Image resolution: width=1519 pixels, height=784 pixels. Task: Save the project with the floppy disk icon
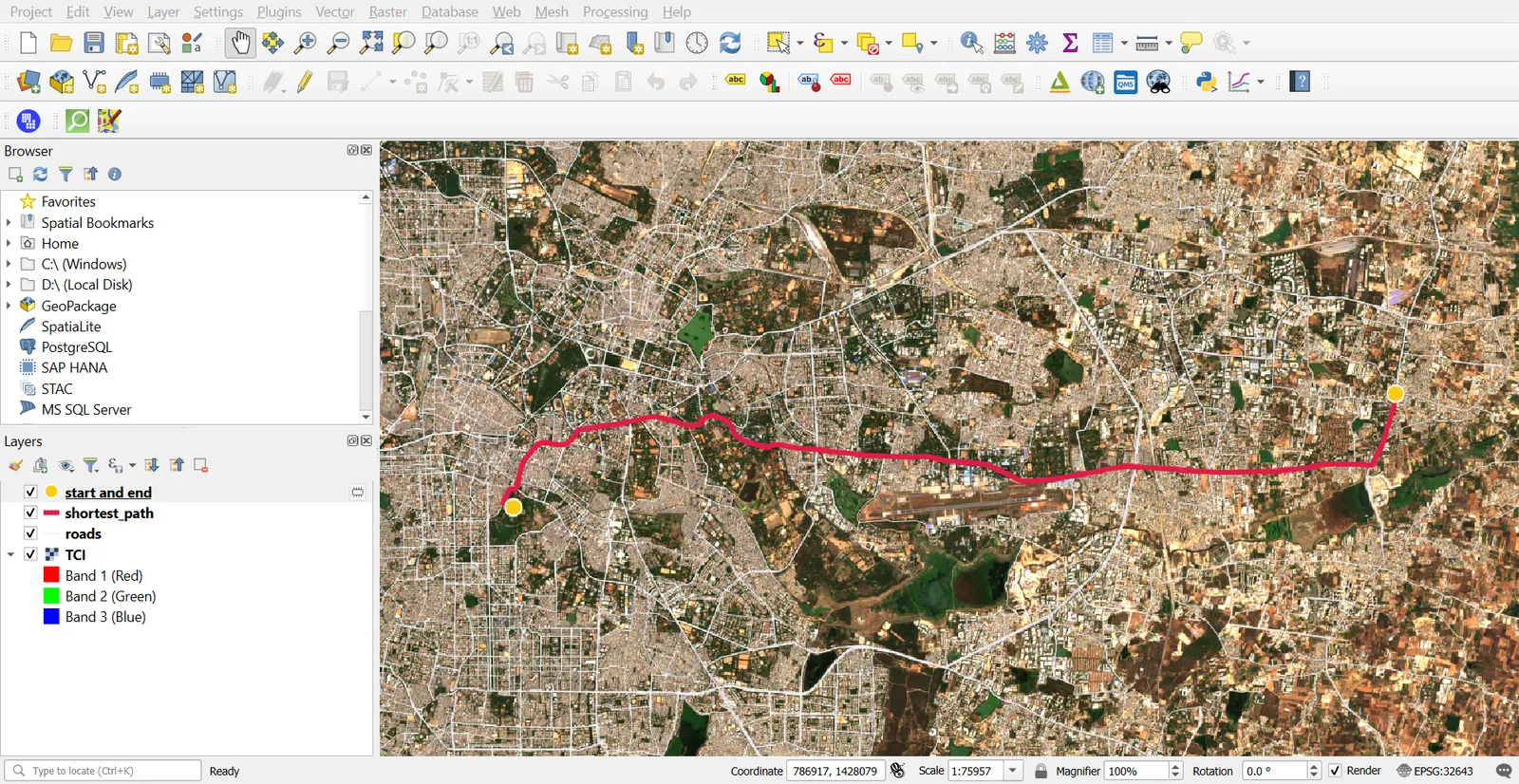tap(93, 43)
